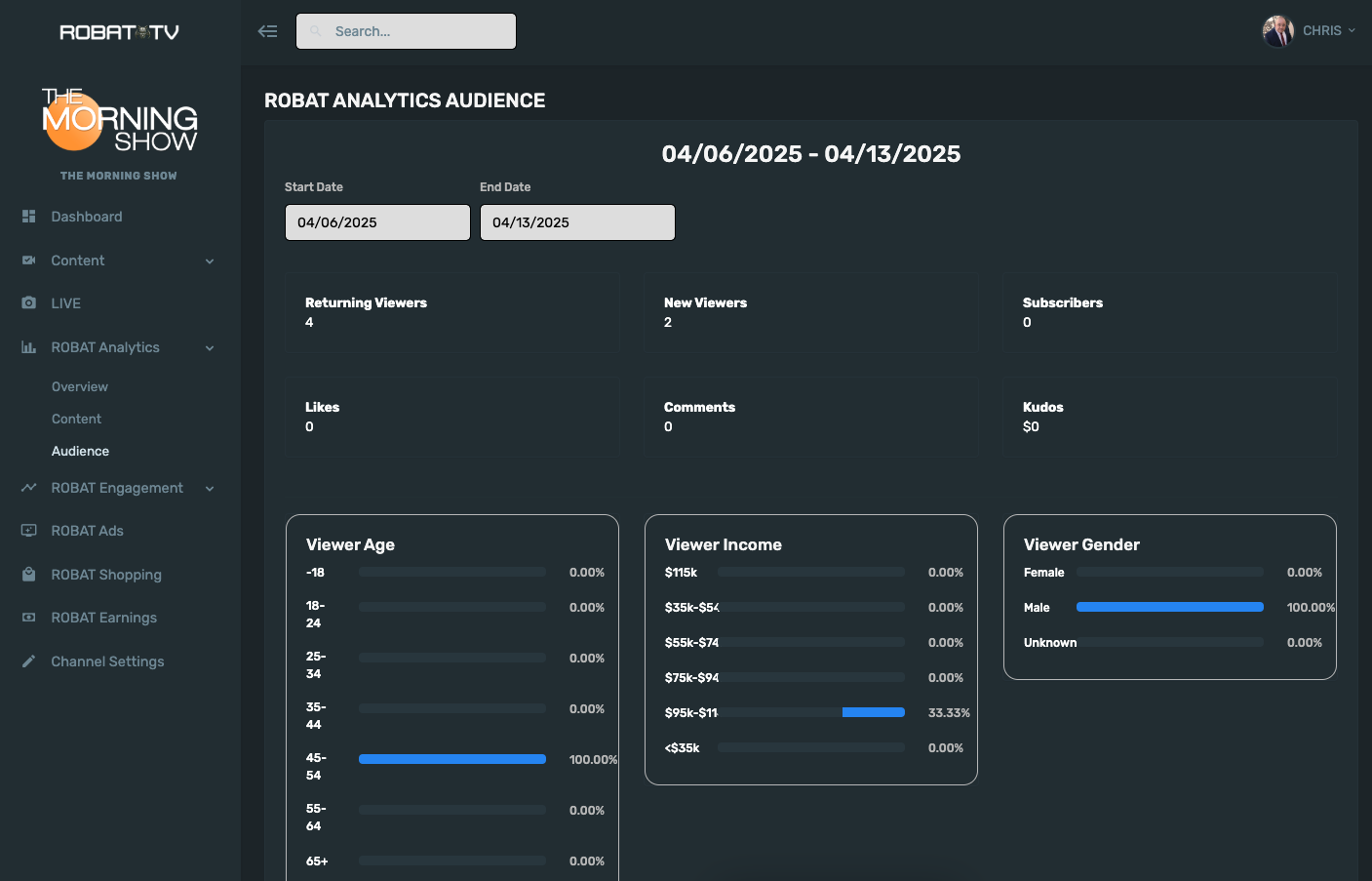Expand the ROBAT Engagement chevron
Image resolution: width=1372 pixels, height=881 pixels.
210,489
